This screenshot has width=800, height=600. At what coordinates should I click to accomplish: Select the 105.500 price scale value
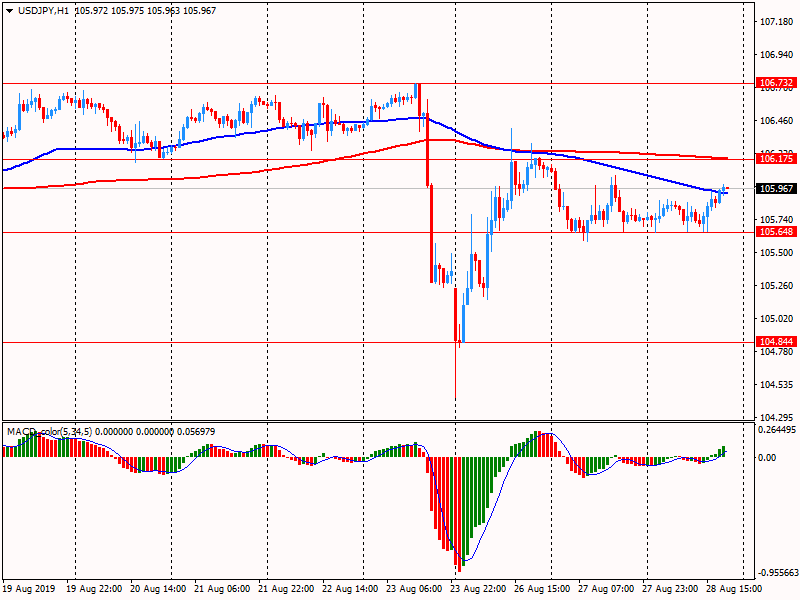777,253
